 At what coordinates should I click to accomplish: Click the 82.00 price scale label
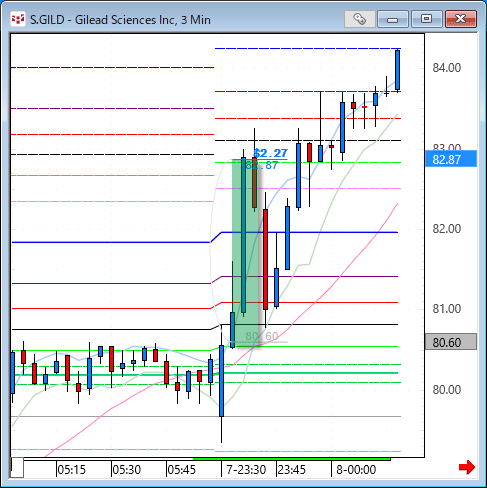coord(447,229)
